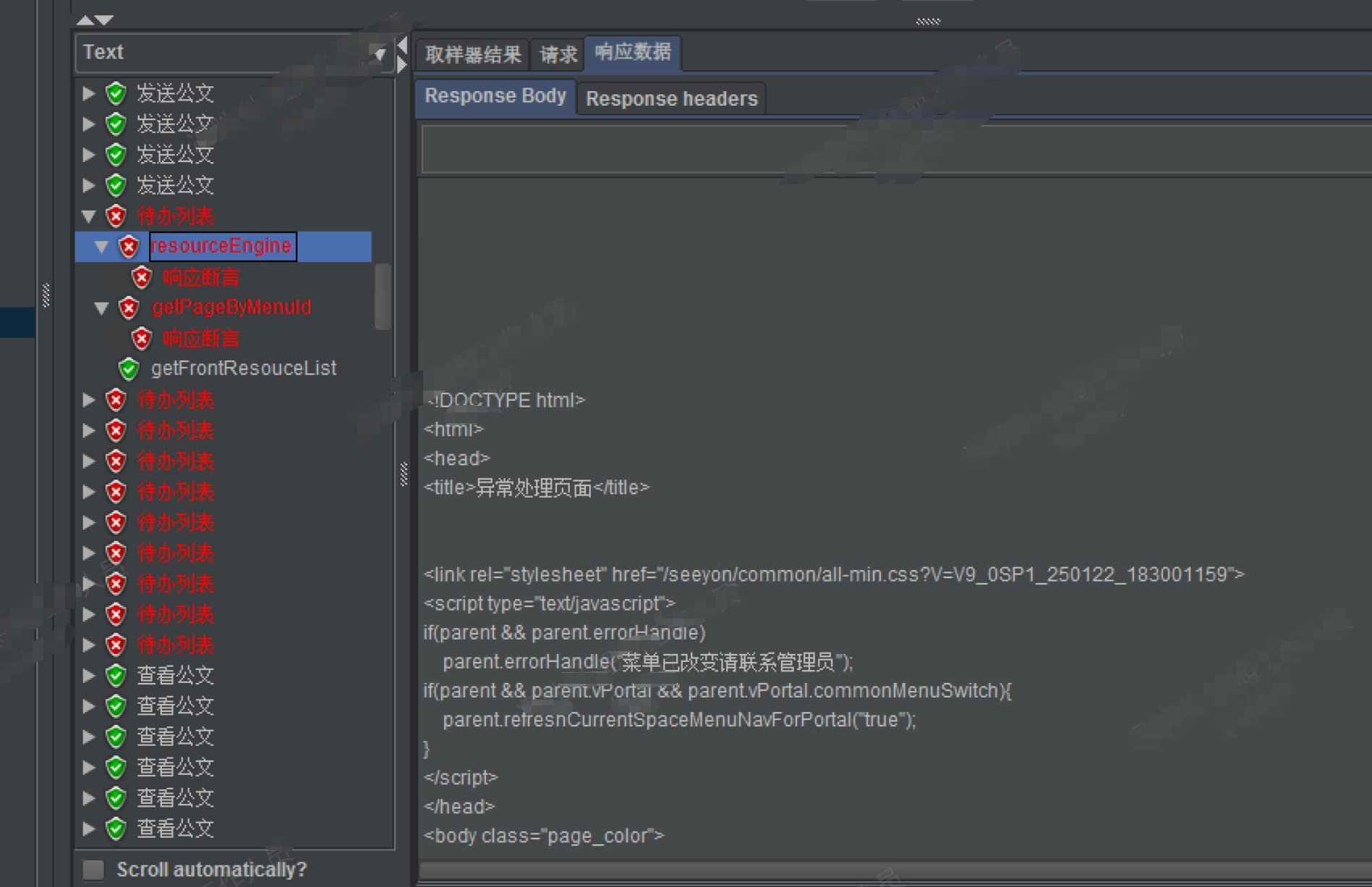Expand the first 发送公文 tree node

(89, 93)
